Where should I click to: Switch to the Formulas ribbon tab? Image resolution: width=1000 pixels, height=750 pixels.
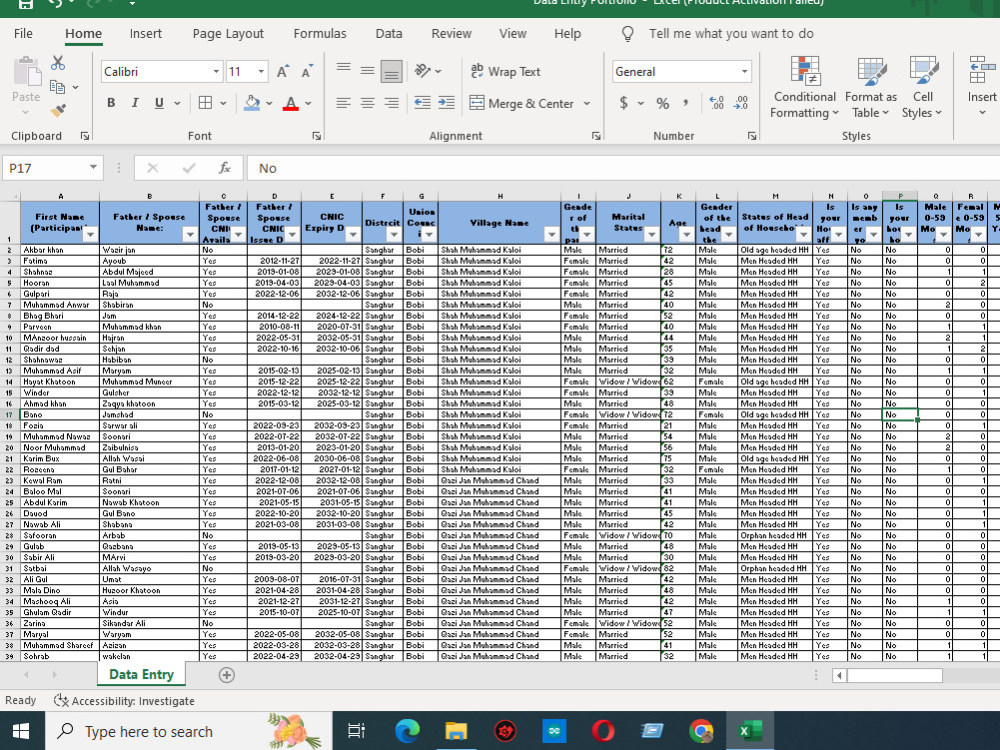coord(320,34)
